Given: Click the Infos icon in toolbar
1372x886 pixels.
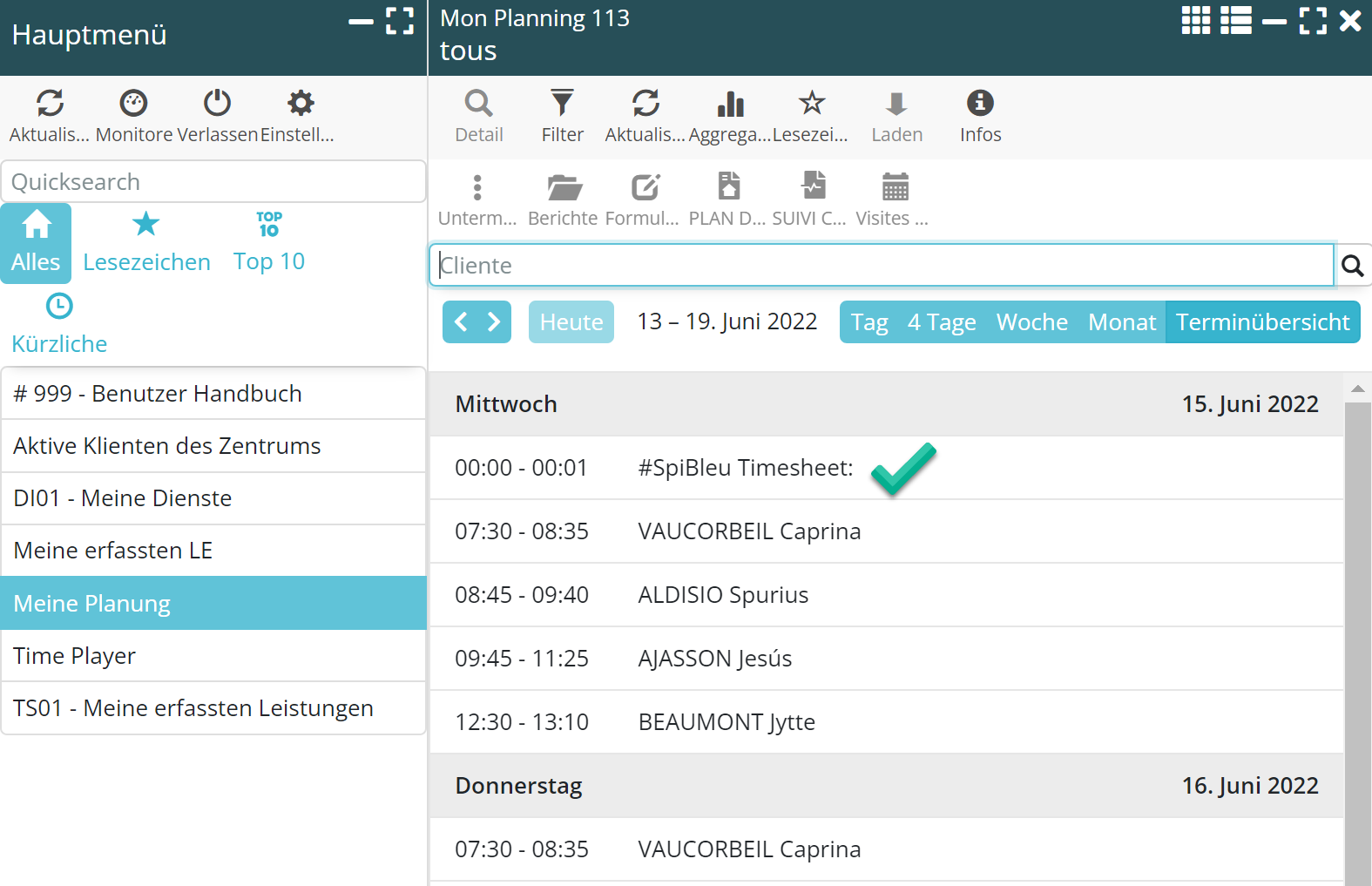Looking at the screenshot, I should coord(980,104).
